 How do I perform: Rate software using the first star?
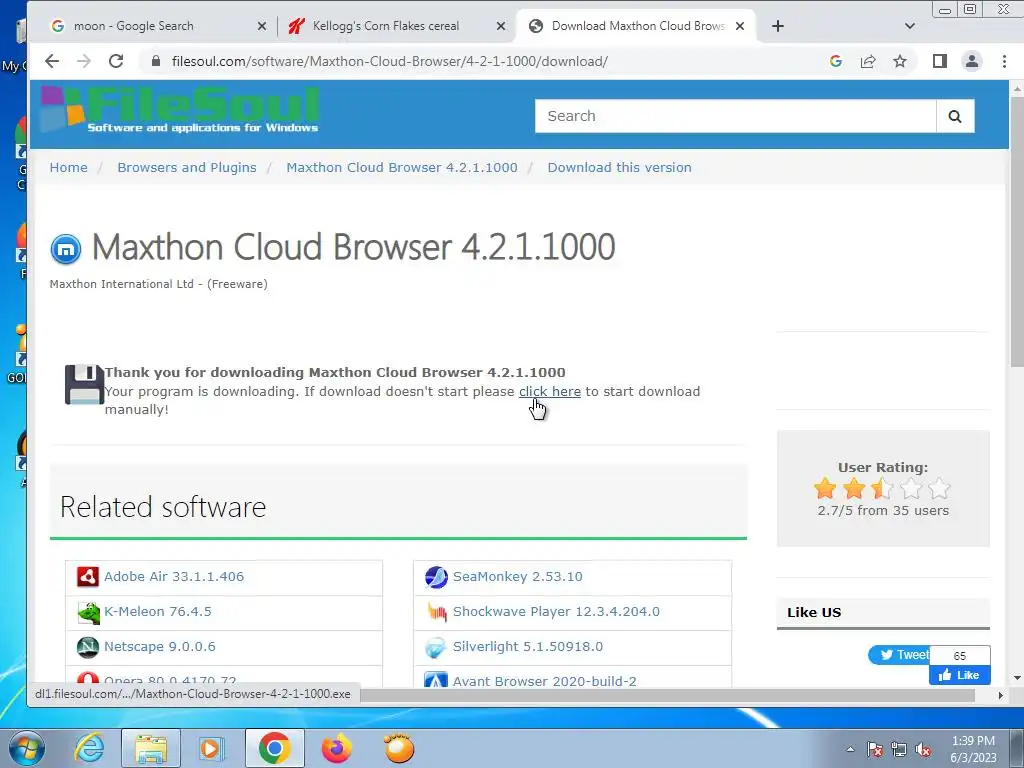point(825,488)
